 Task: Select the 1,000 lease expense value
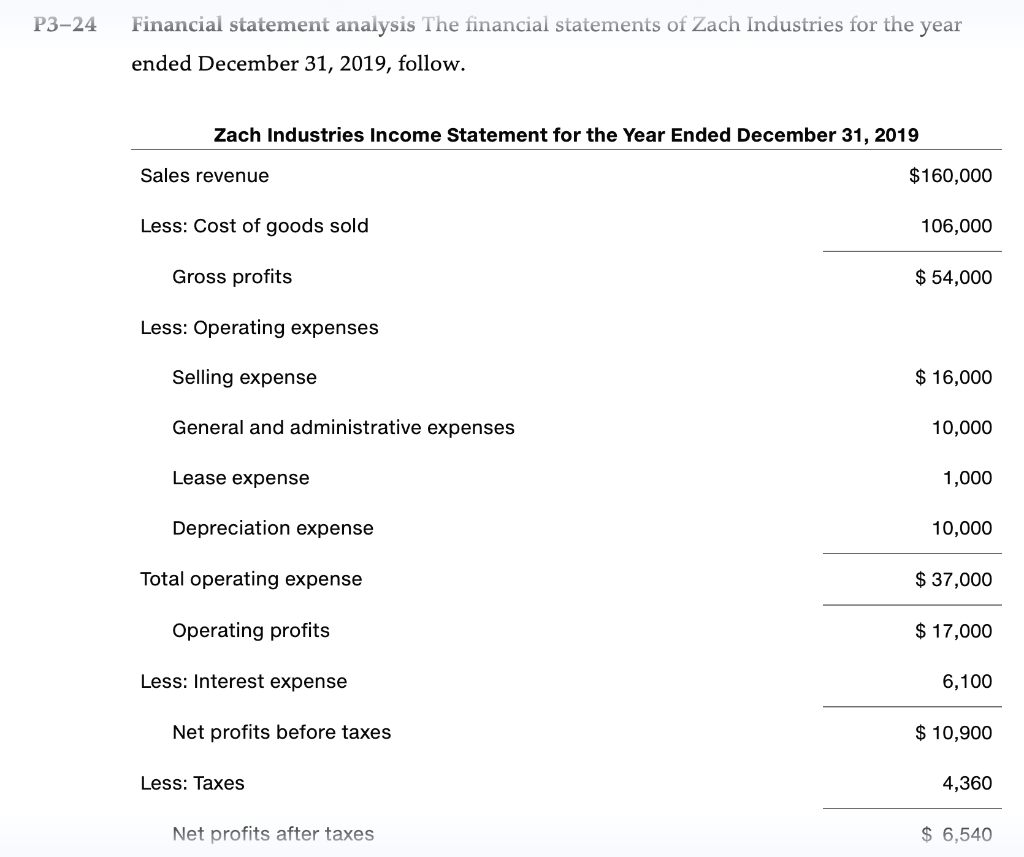tap(967, 478)
